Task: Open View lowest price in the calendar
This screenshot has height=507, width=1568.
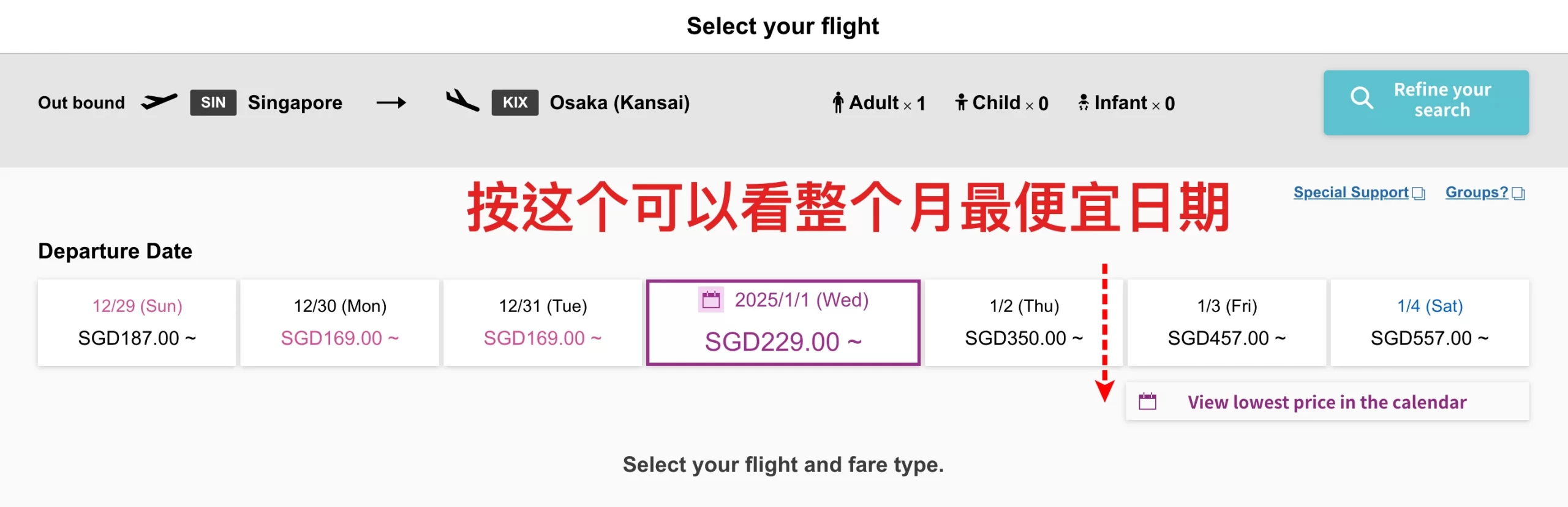Action: pyautogui.click(x=1327, y=402)
